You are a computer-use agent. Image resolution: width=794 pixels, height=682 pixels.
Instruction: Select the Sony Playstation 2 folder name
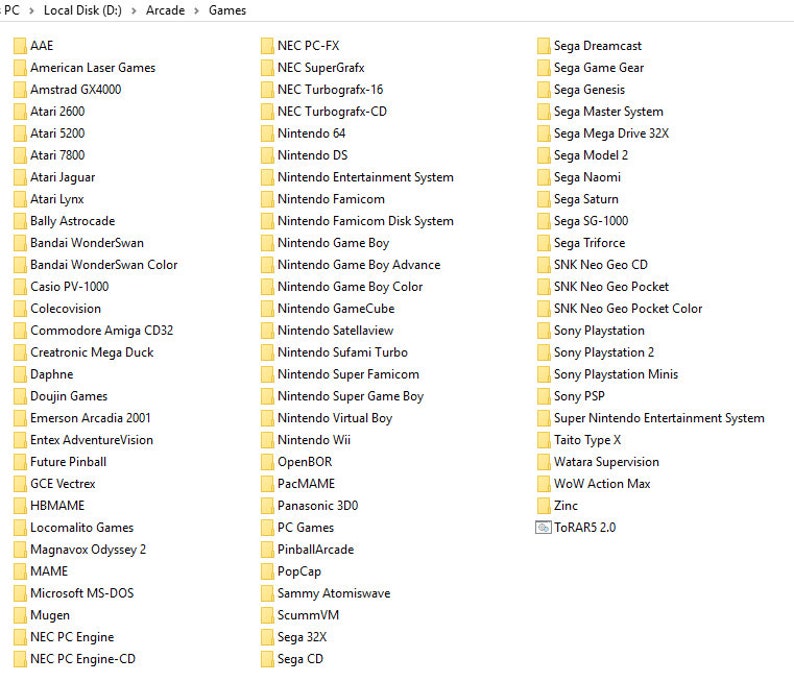pos(604,352)
